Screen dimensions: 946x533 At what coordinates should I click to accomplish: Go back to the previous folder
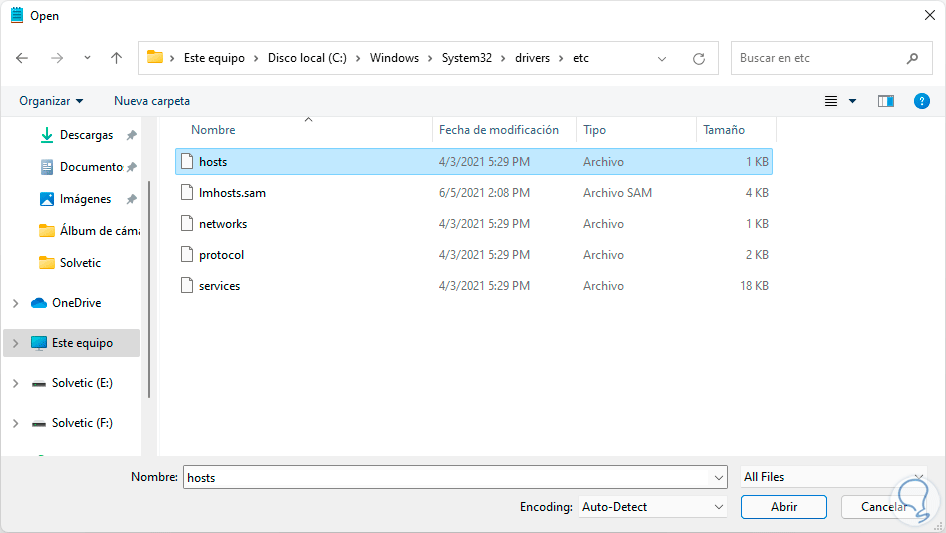(22, 58)
